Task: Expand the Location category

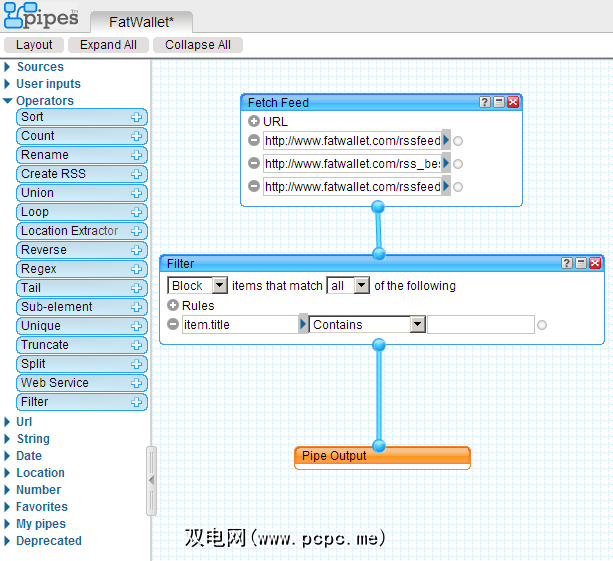Action: point(7,473)
